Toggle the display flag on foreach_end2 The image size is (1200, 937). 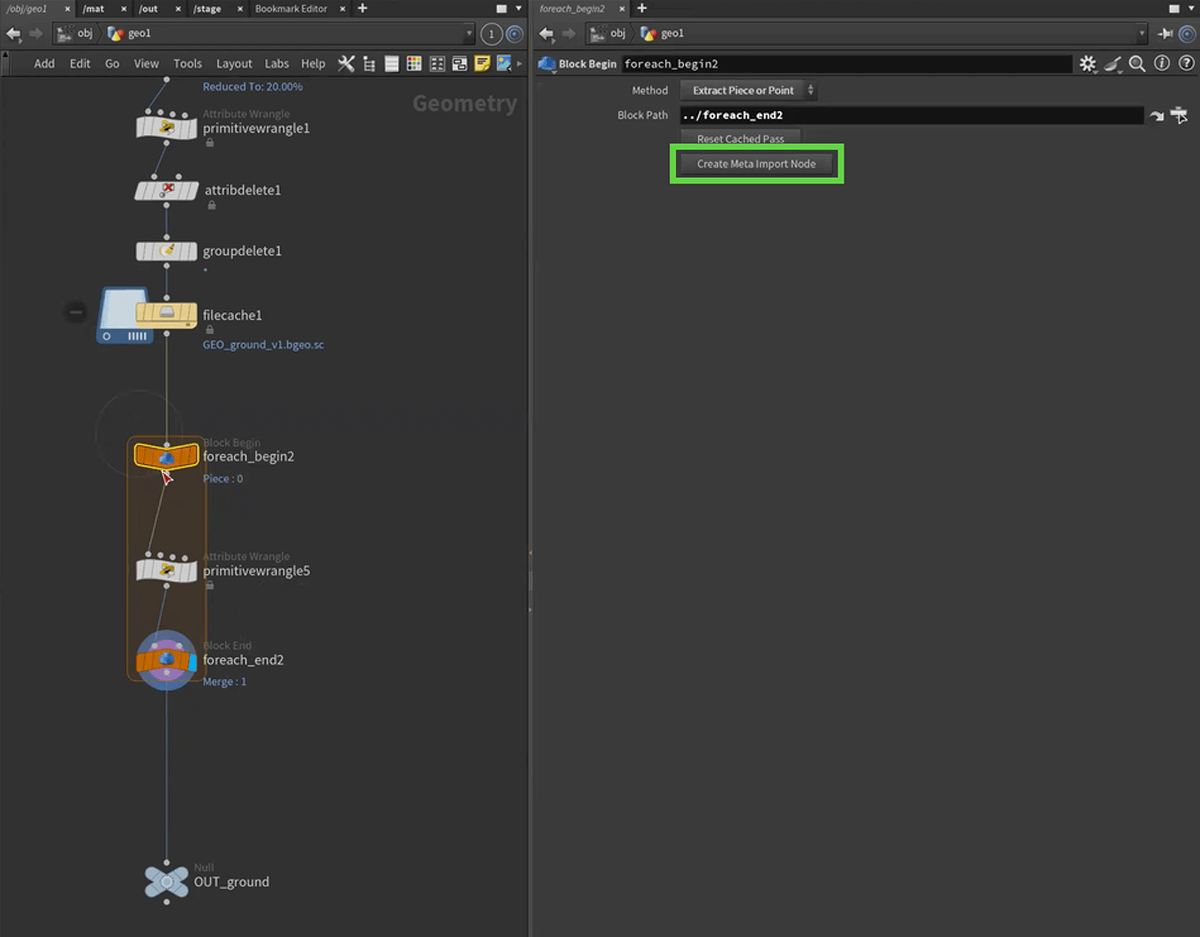tap(192, 661)
